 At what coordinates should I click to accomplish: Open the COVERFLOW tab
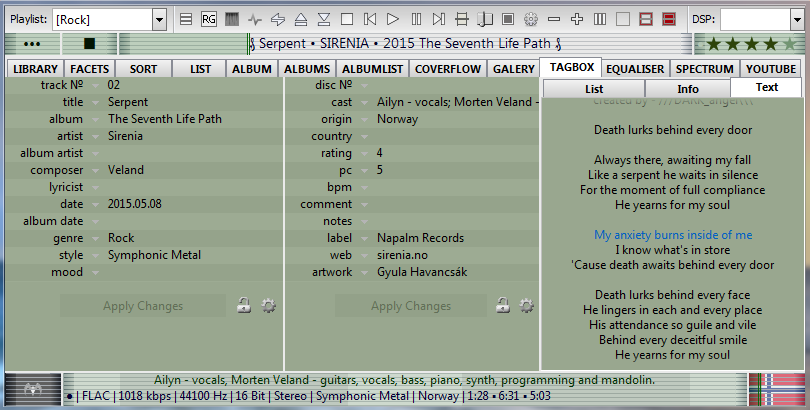tap(447, 69)
